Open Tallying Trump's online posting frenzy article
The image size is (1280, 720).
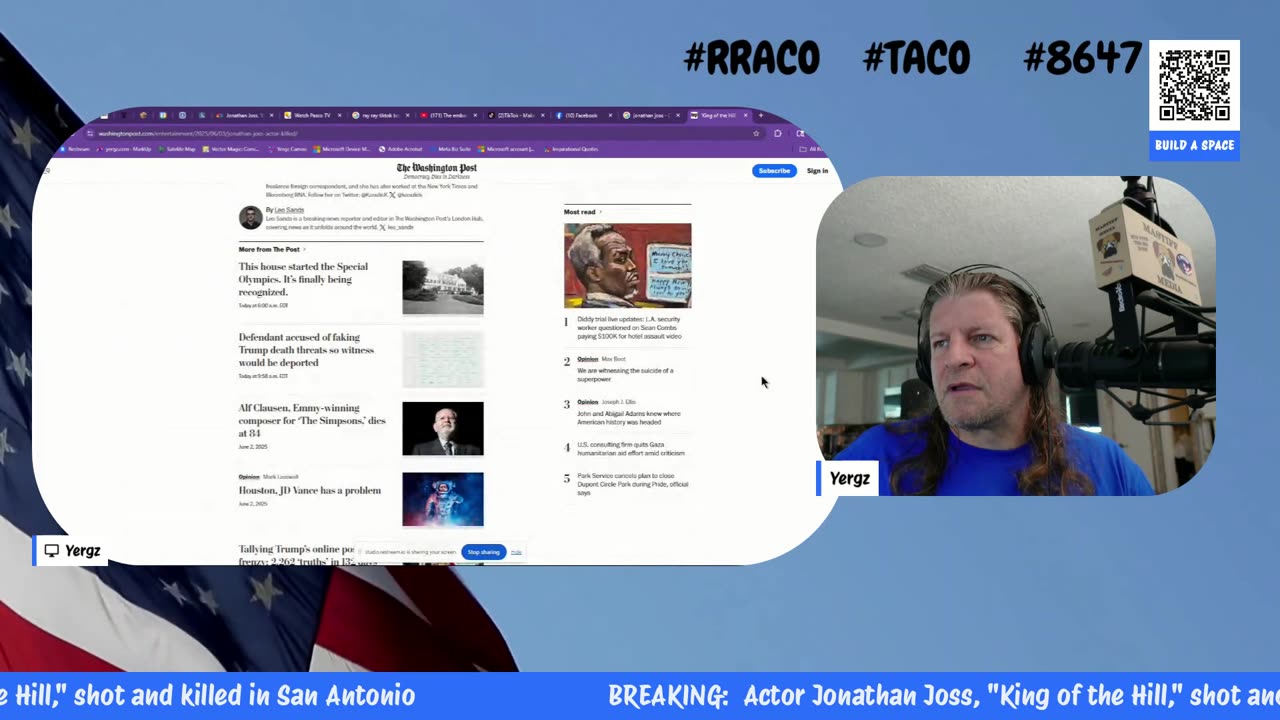tap(297, 555)
